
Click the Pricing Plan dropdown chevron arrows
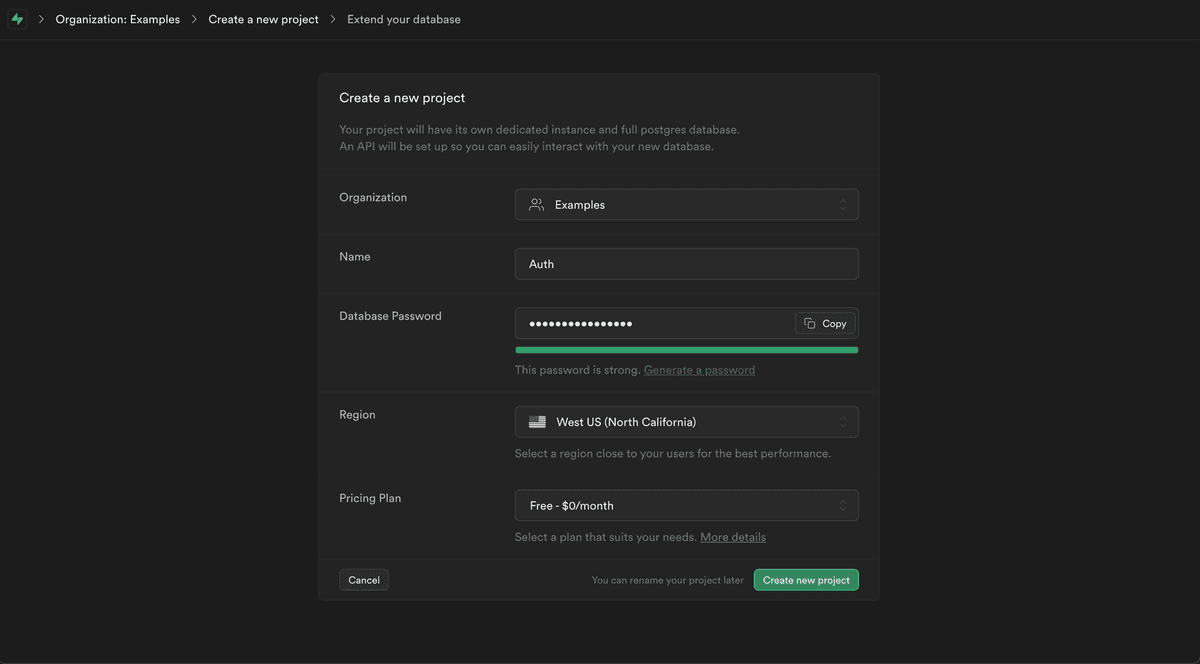843,506
